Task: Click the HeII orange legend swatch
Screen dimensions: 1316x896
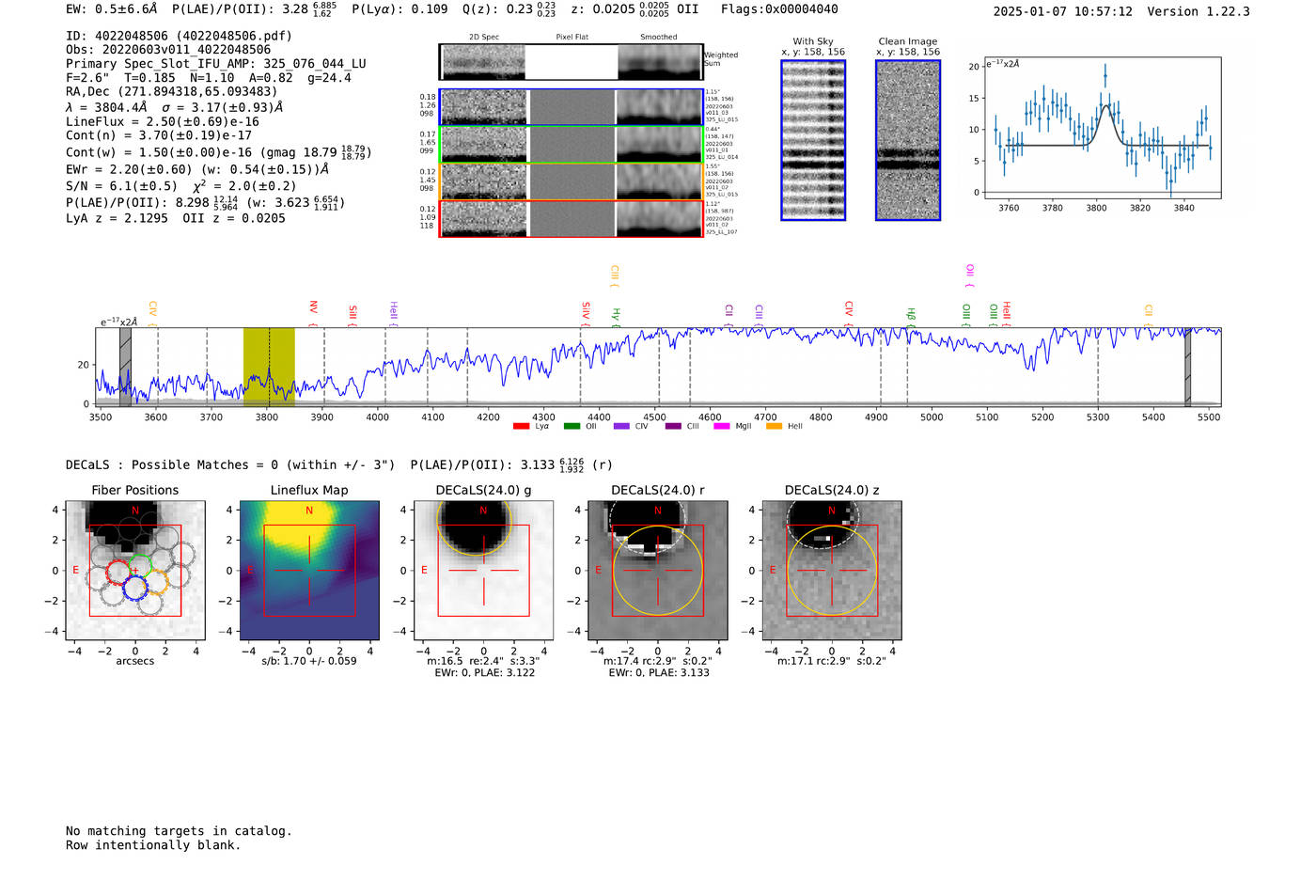Action: 775,426
